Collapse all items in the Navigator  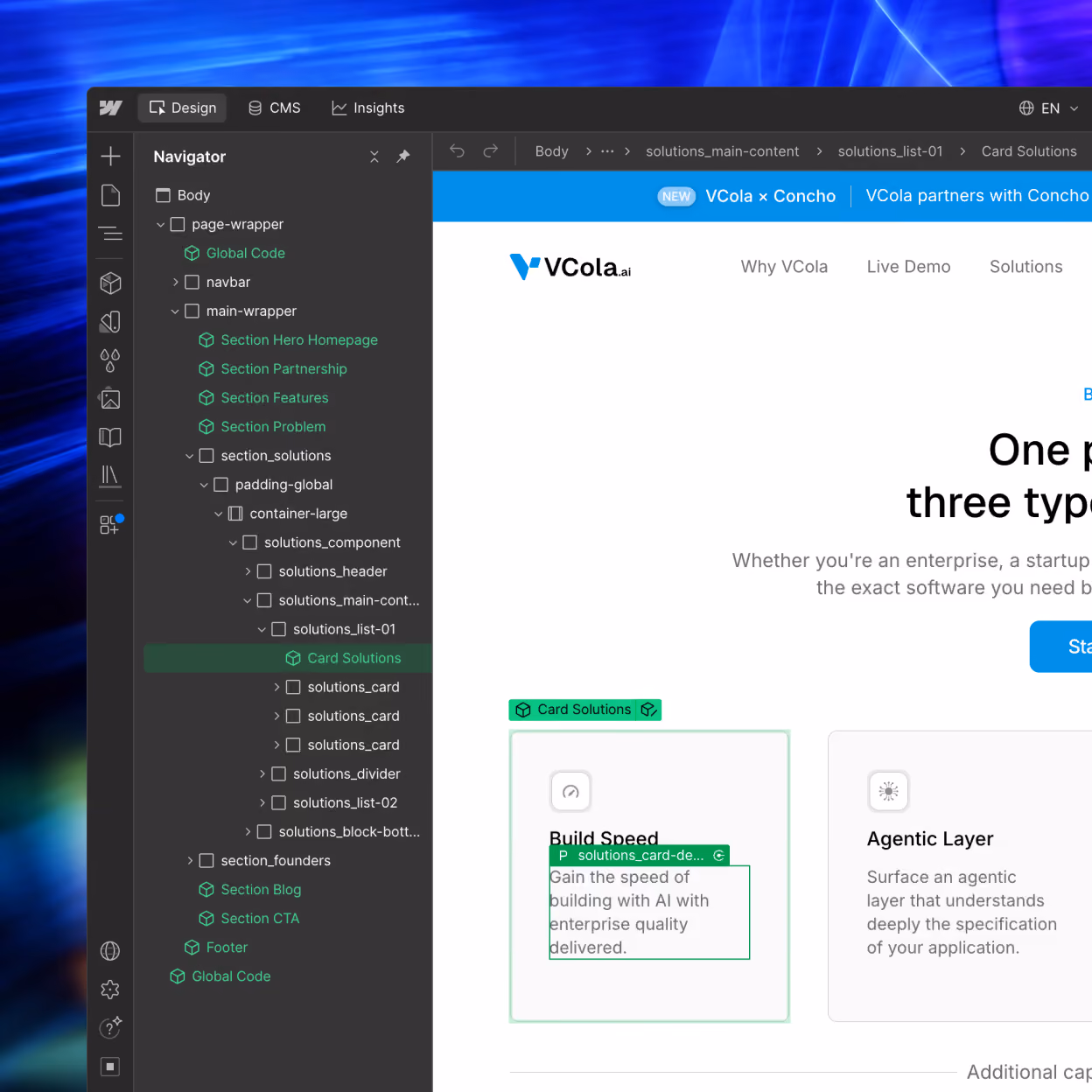tap(374, 157)
